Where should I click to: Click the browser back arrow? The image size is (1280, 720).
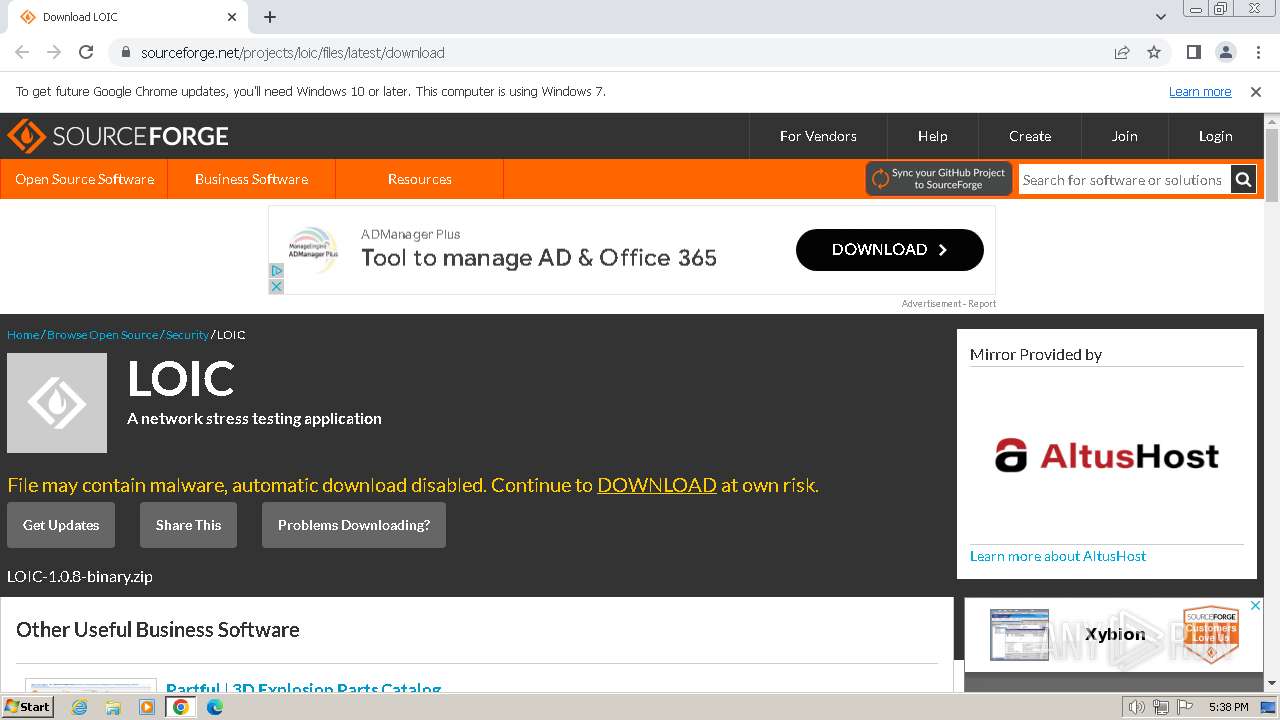pos(22,52)
